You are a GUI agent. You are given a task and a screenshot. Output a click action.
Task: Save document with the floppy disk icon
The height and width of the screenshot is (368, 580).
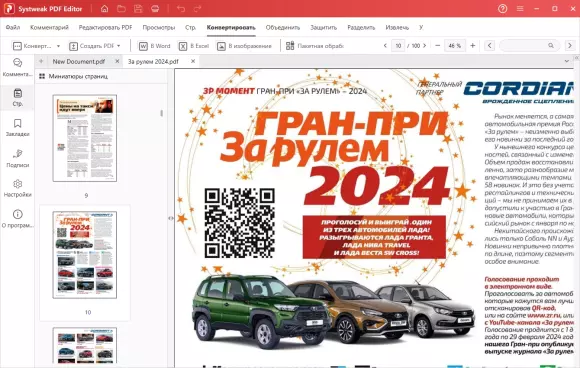coord(138,9)
